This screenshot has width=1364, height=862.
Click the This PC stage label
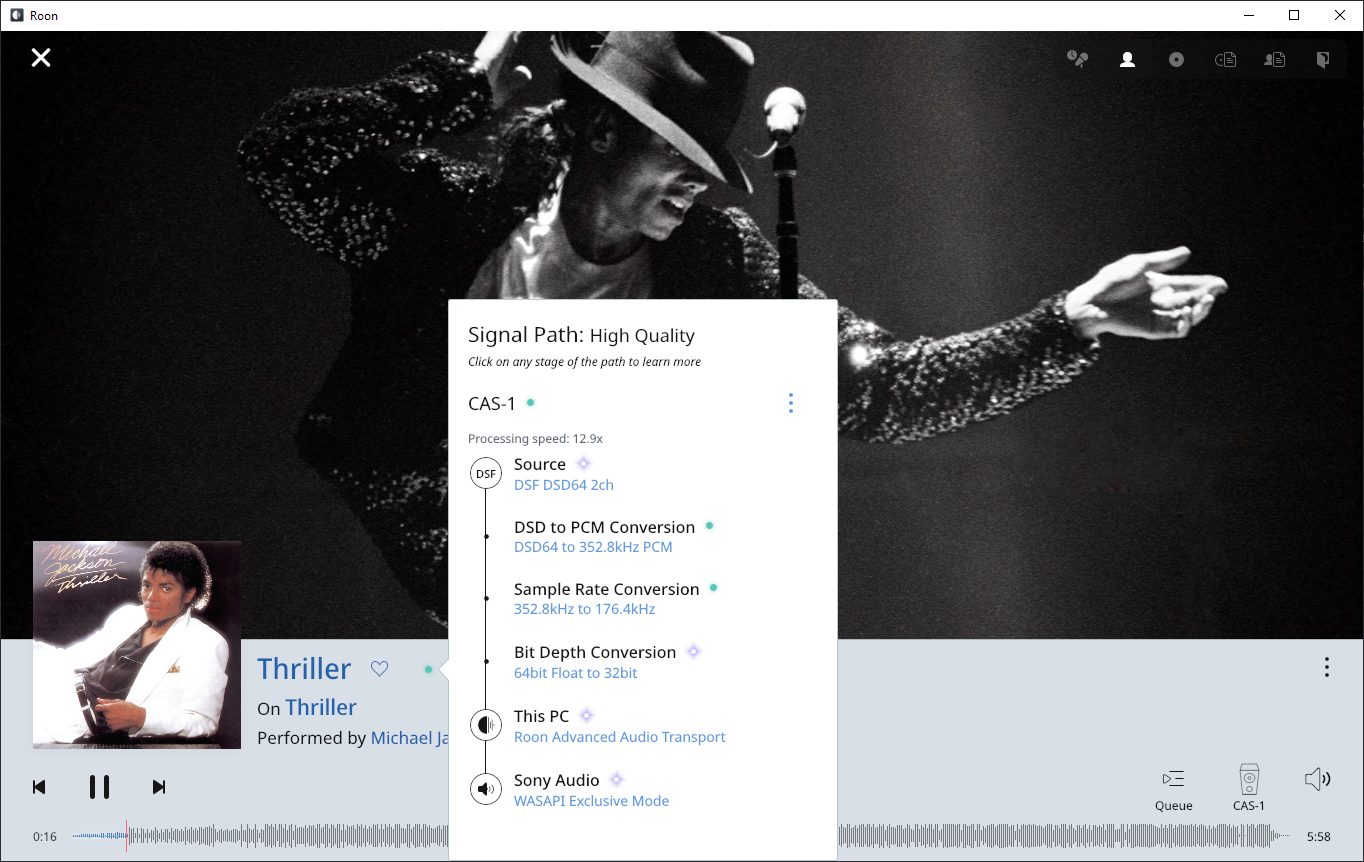541,716
